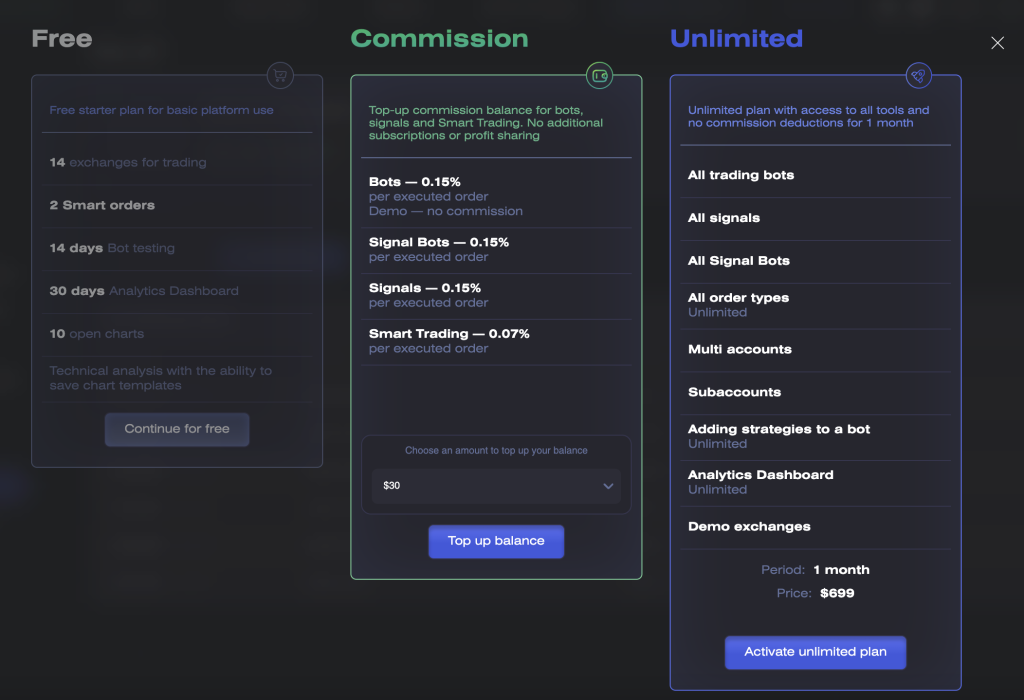
Task: Click the shopping cart icon on Free plan
Action: pos(280,76)
